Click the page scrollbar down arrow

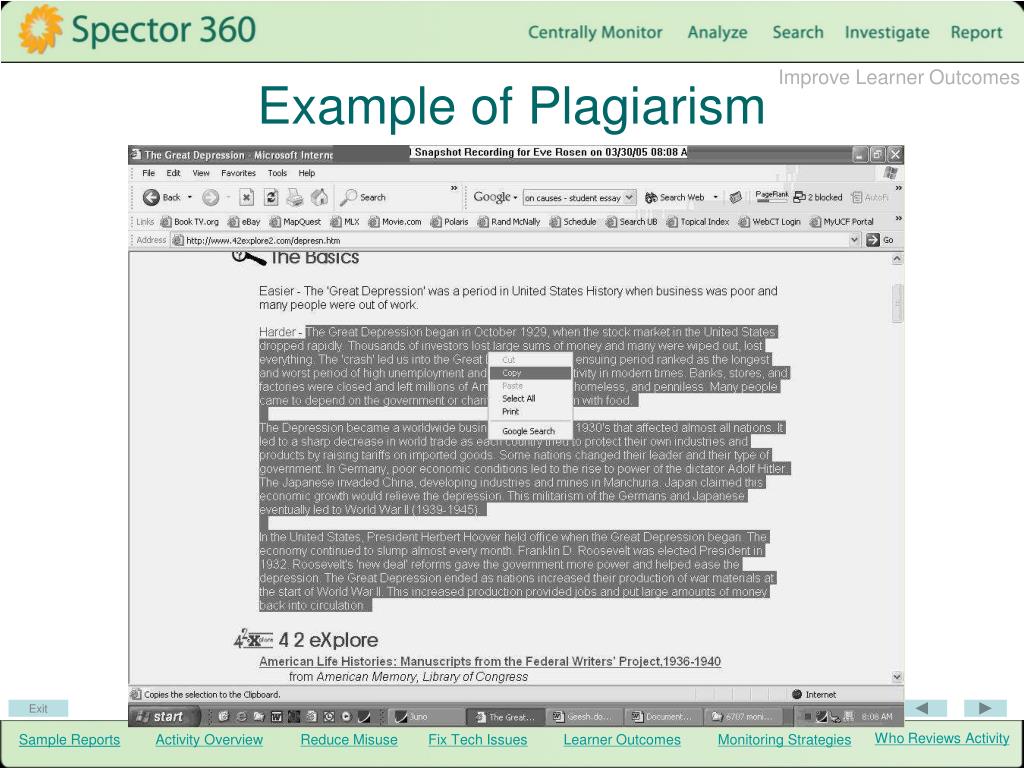point(897,677)
